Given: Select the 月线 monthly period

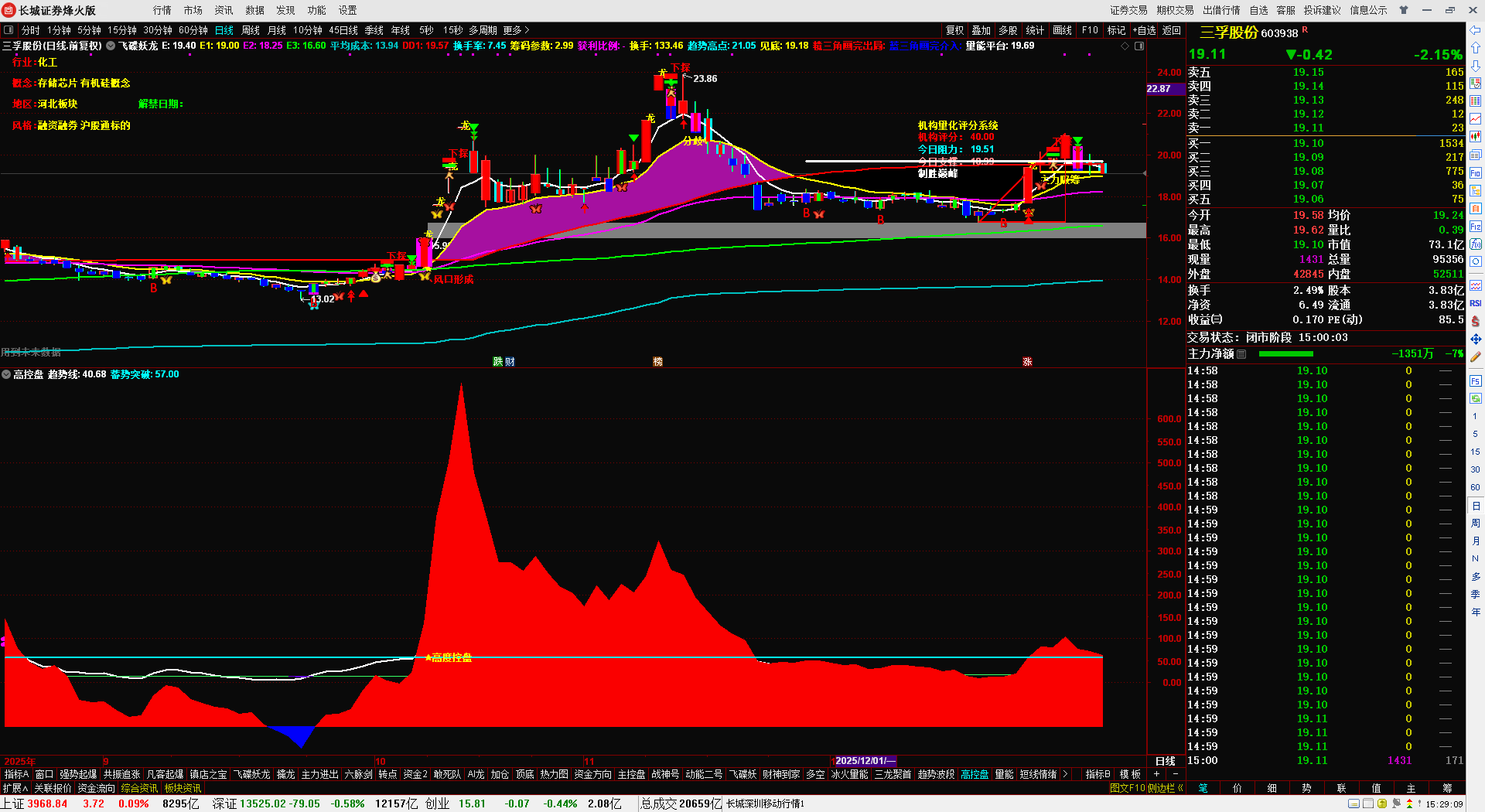Looking at the screenshot, I should (277, 30).
